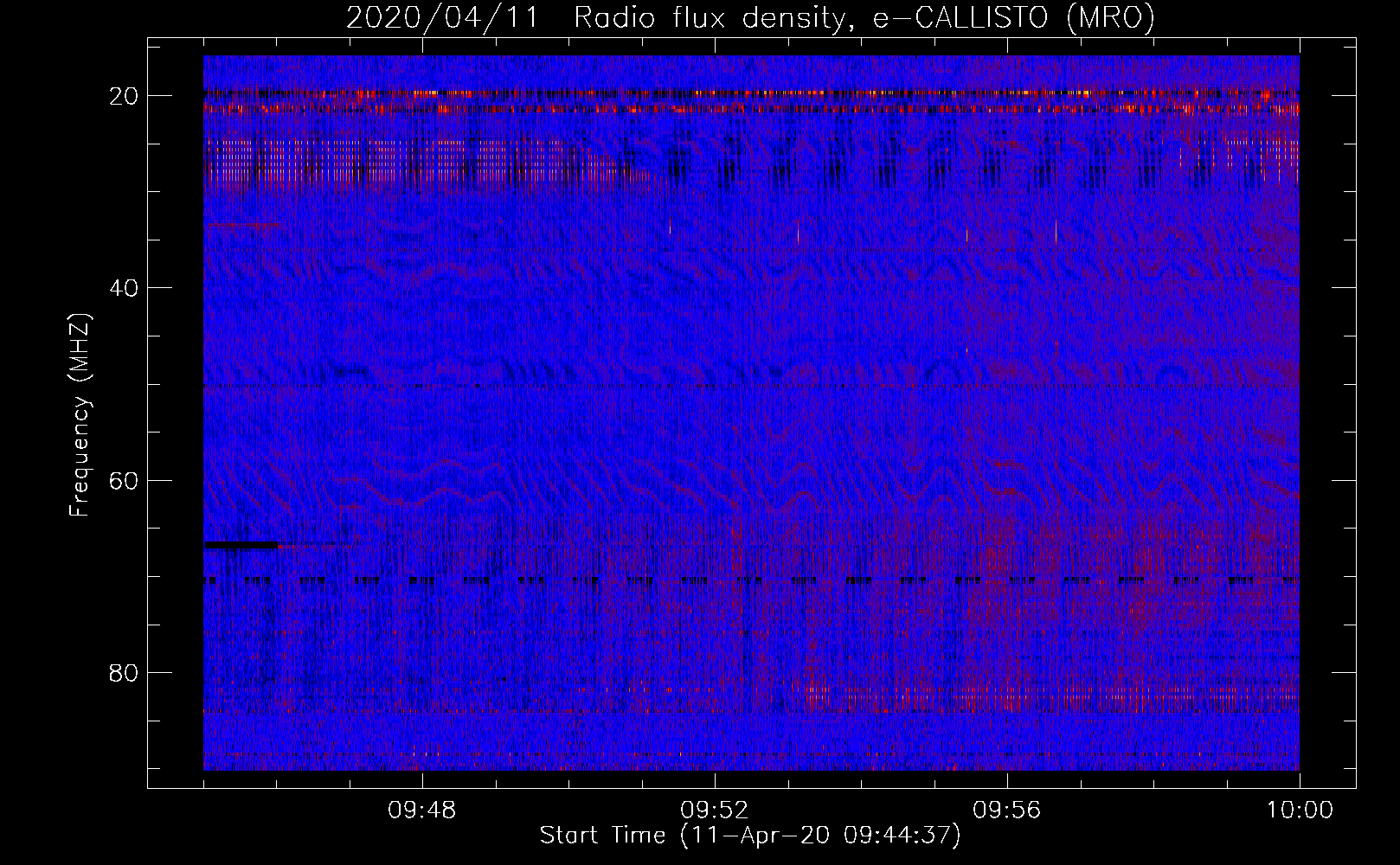Image resolution: width=1400 pixels, height=865 pixels.
Task: Click the 60 MHz frequency tick label
Action: tap(124, 480)
